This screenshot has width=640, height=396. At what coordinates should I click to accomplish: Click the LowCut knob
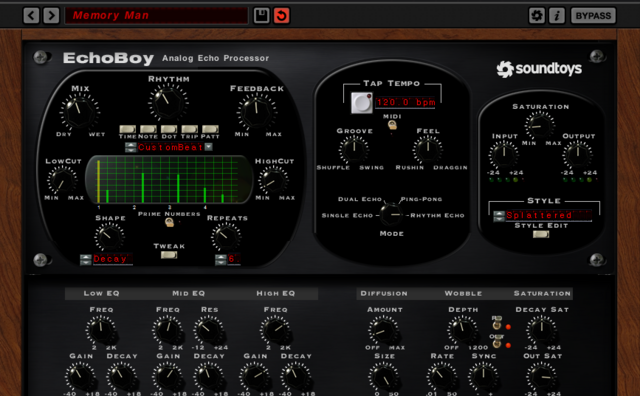62,180
